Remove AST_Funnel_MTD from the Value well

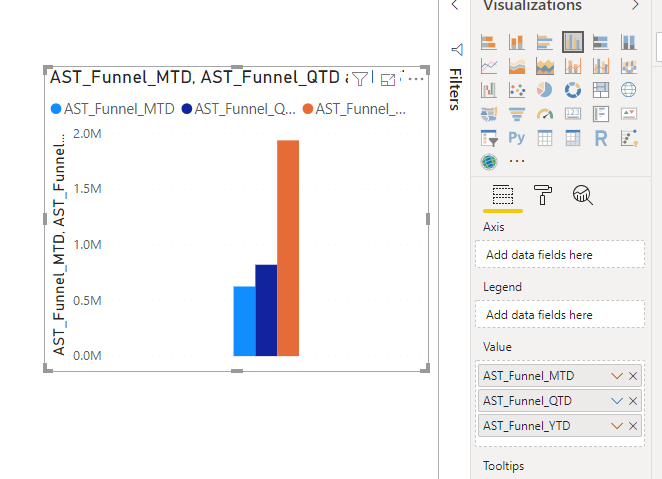633,376
